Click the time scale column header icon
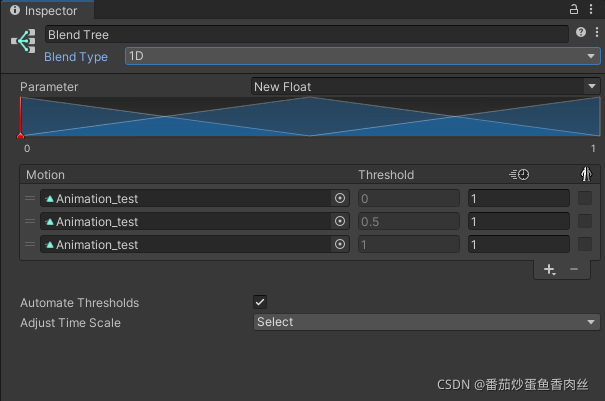The image size is (605, 401). (519, 175)
